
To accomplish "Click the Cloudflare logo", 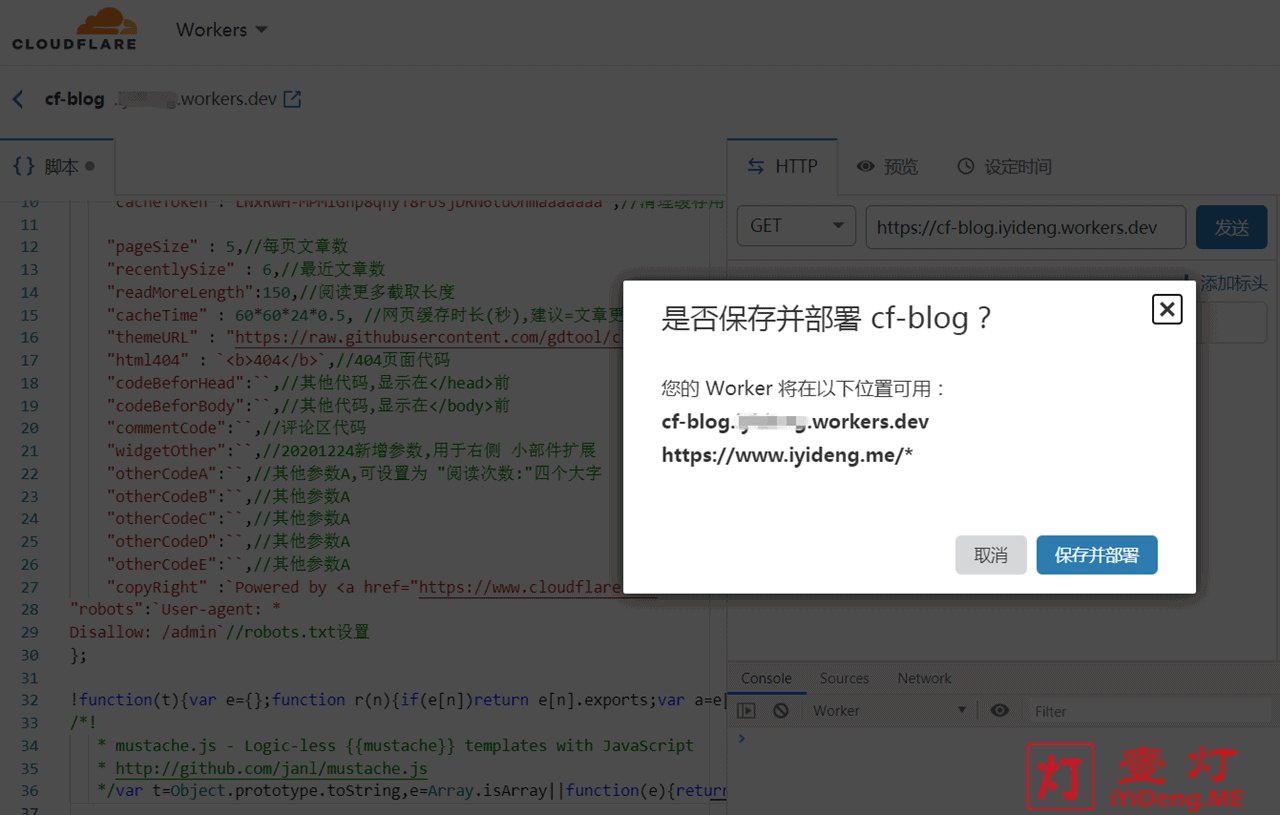I will point(74,29).
